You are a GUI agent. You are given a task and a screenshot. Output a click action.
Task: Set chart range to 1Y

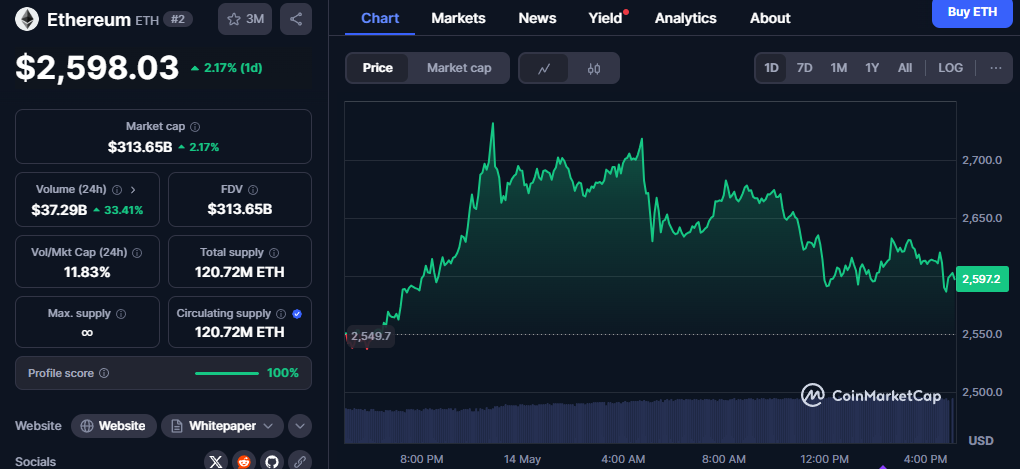(x=872, y=68)
